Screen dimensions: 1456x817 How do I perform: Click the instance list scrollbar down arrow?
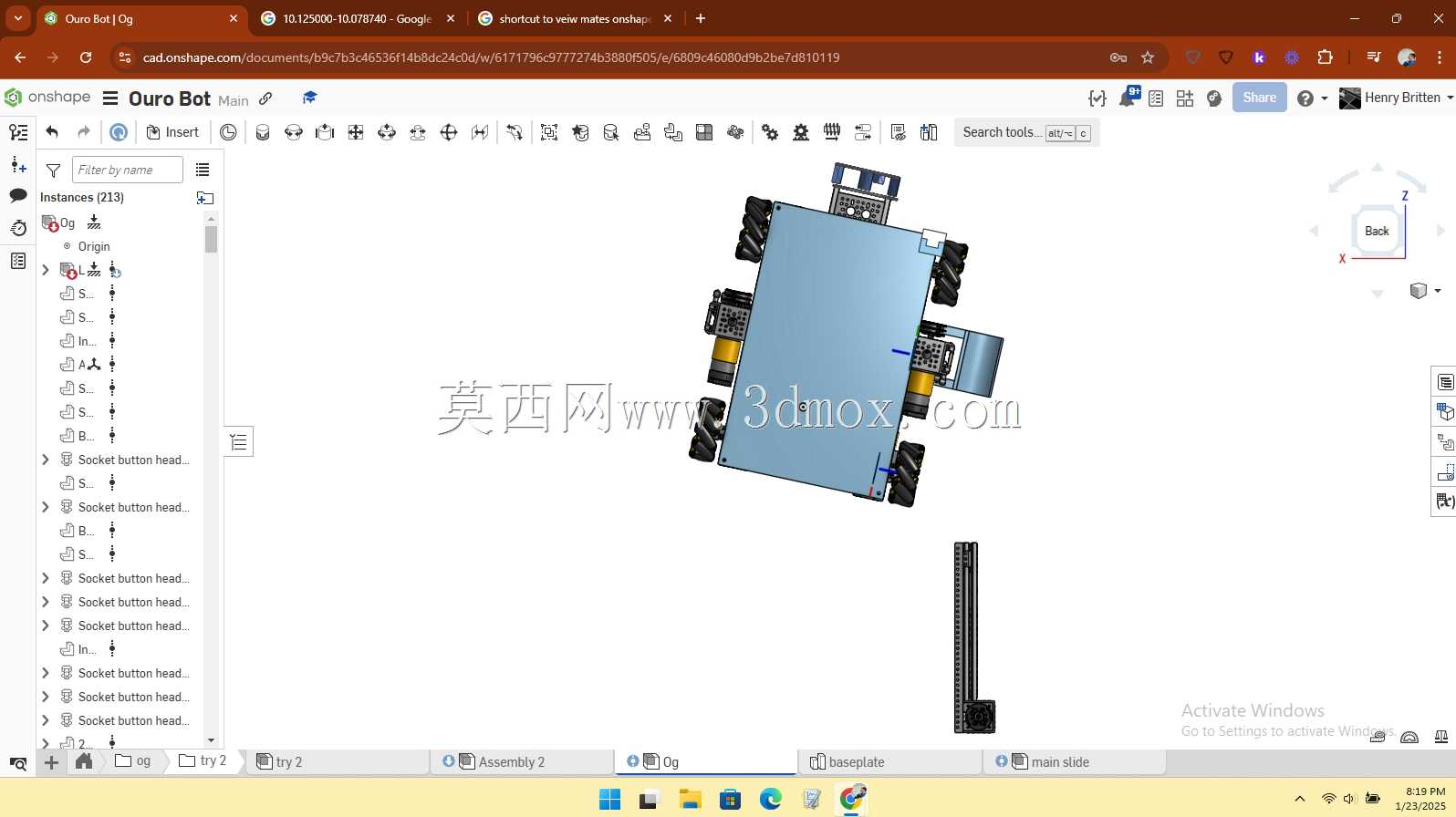(211, 740)
